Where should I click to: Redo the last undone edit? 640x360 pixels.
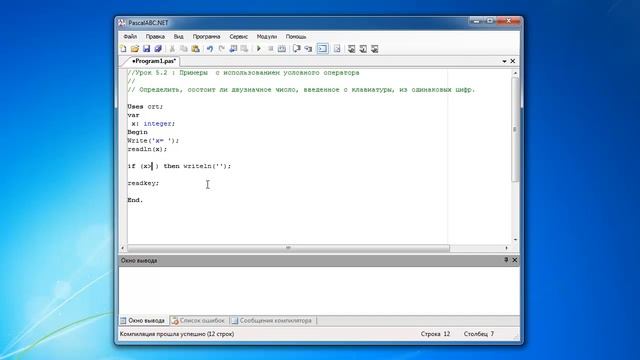221,49
